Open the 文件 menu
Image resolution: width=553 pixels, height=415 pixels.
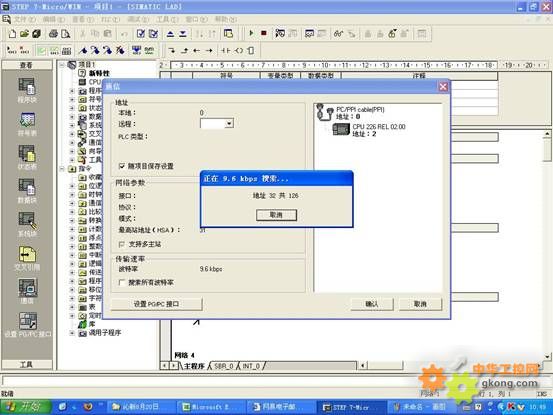click(x=24, y=19)
